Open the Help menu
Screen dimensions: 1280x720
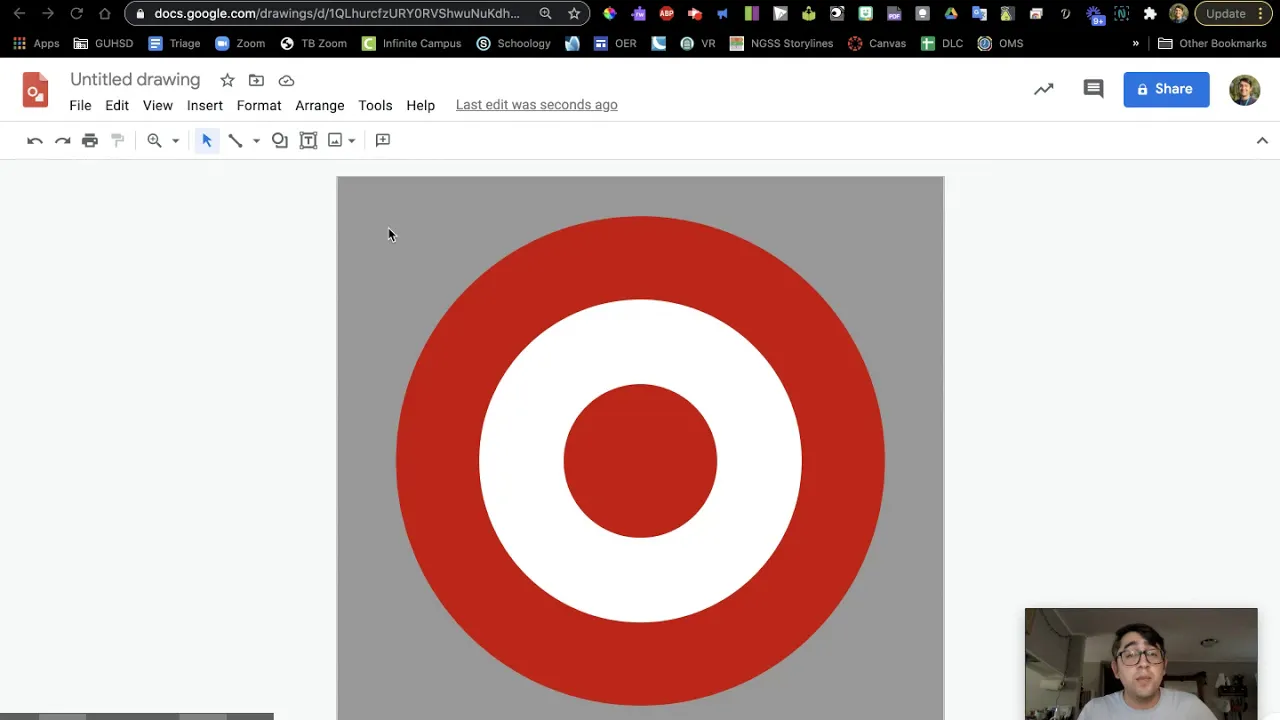(x=421, y=105)
